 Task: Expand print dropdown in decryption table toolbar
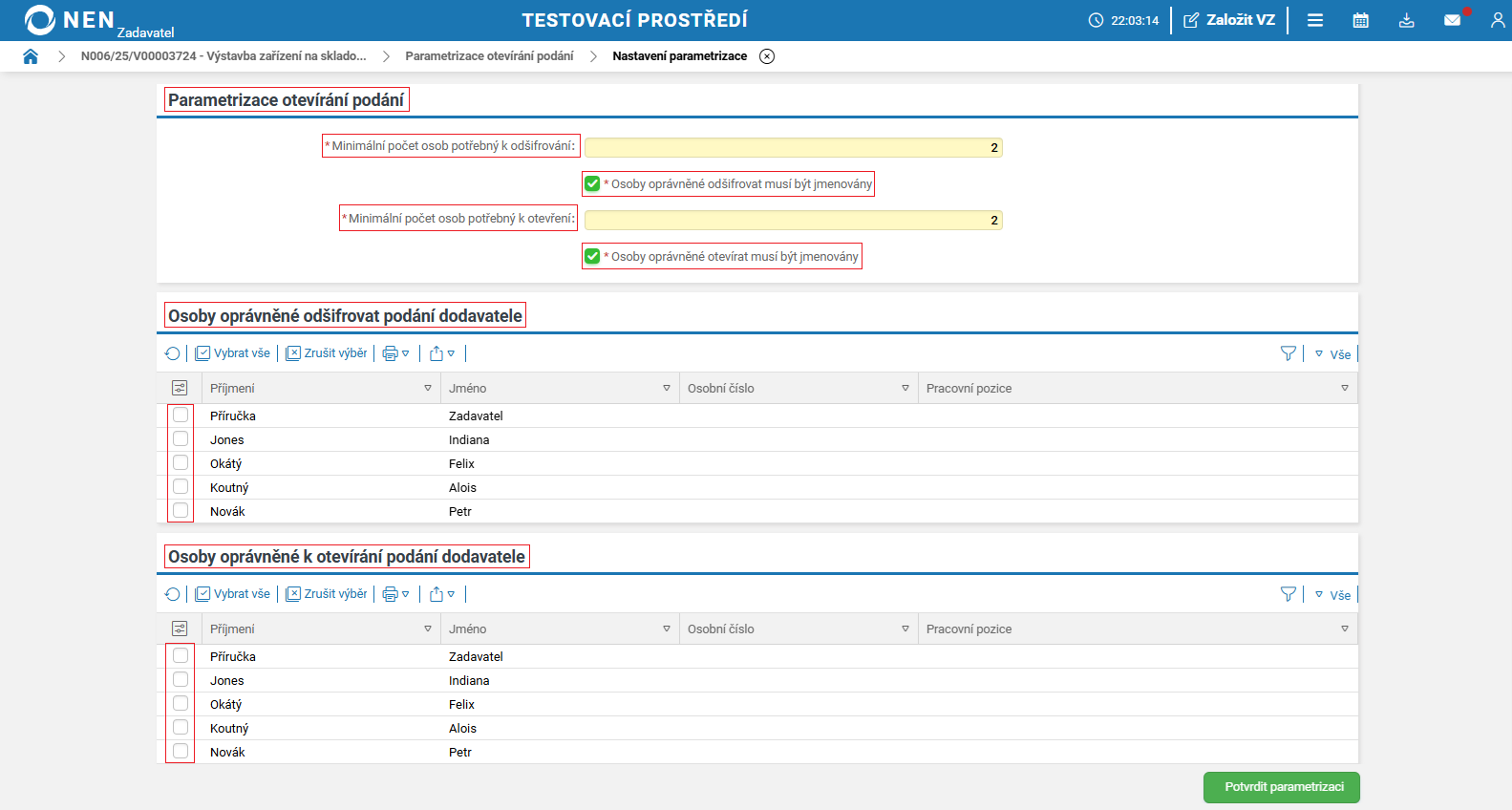395,353
